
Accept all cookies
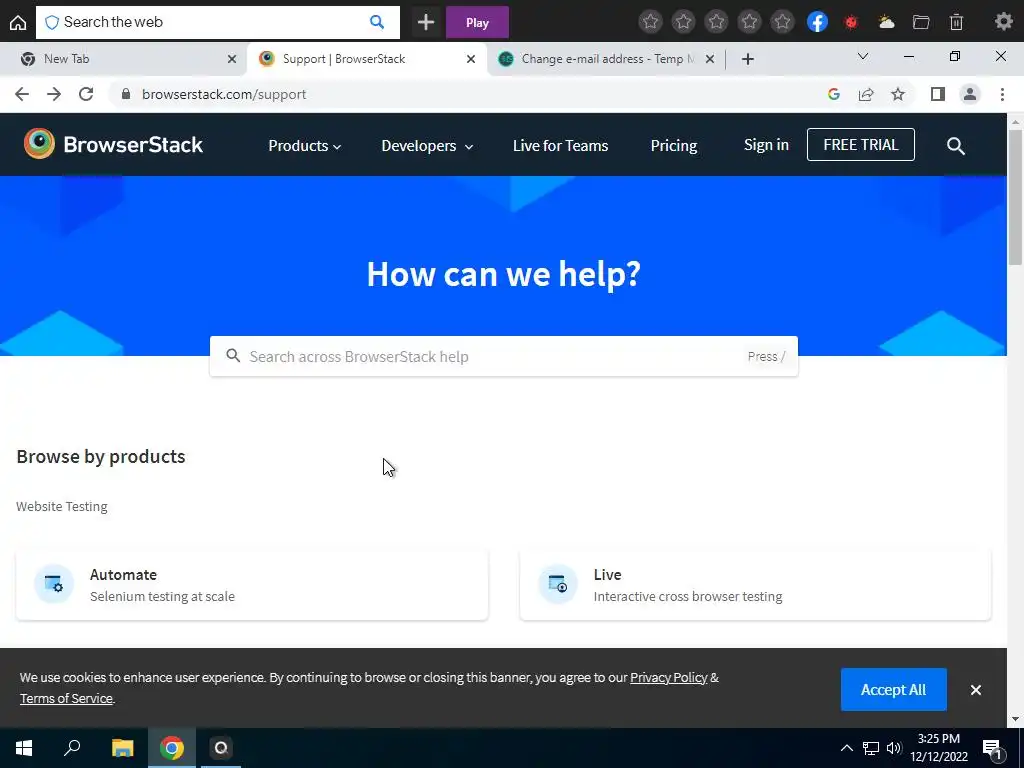tap(893, 690)
